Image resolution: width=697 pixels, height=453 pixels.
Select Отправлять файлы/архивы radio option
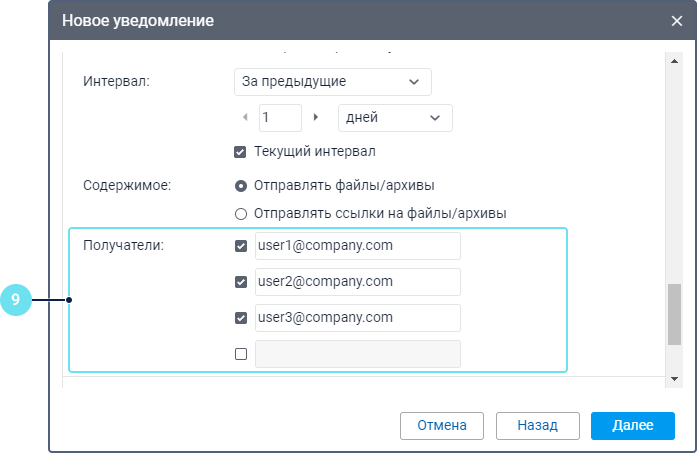pyautogui.click(x=240, y=186)
